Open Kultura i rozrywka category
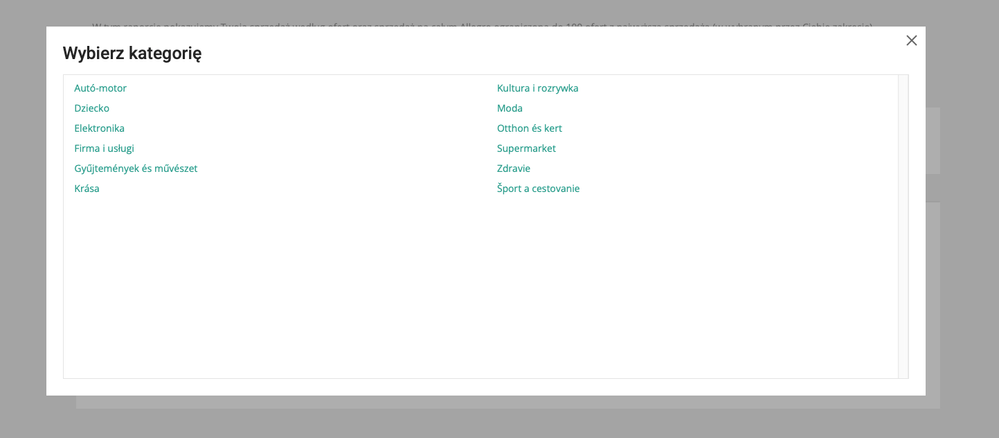 pyautogui.click(x=537, y=88)
